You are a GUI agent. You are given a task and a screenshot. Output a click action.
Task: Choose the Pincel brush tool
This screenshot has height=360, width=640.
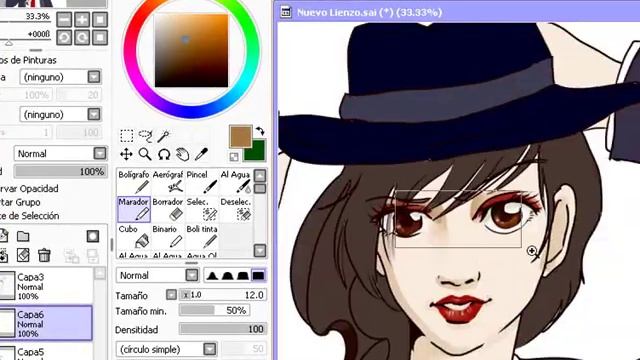[x=202, y=182]
